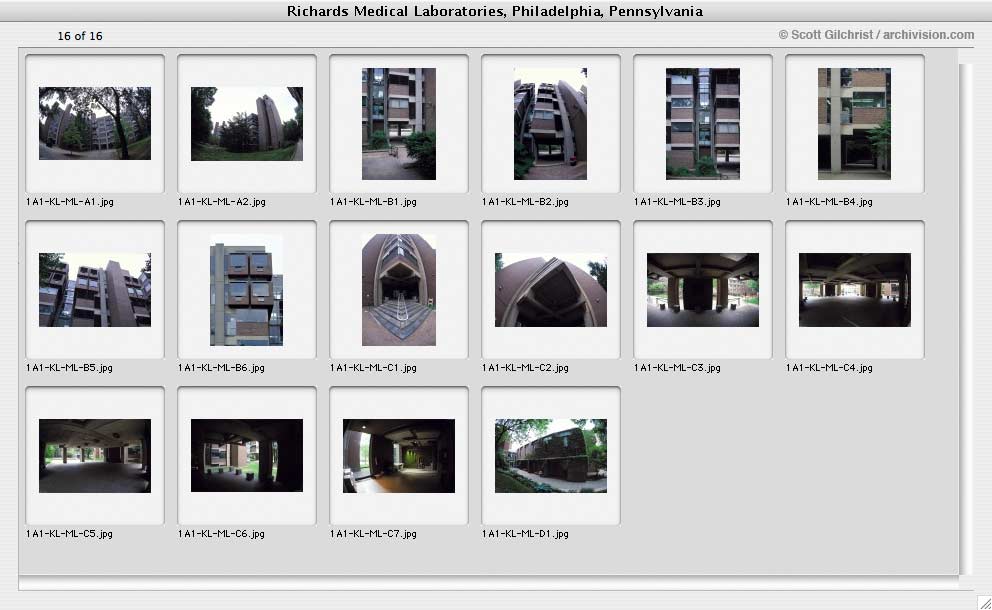Click the filename text 1A1-KL-ML-B4.jpg
The image size is (992, 610).
click(829, 202)
